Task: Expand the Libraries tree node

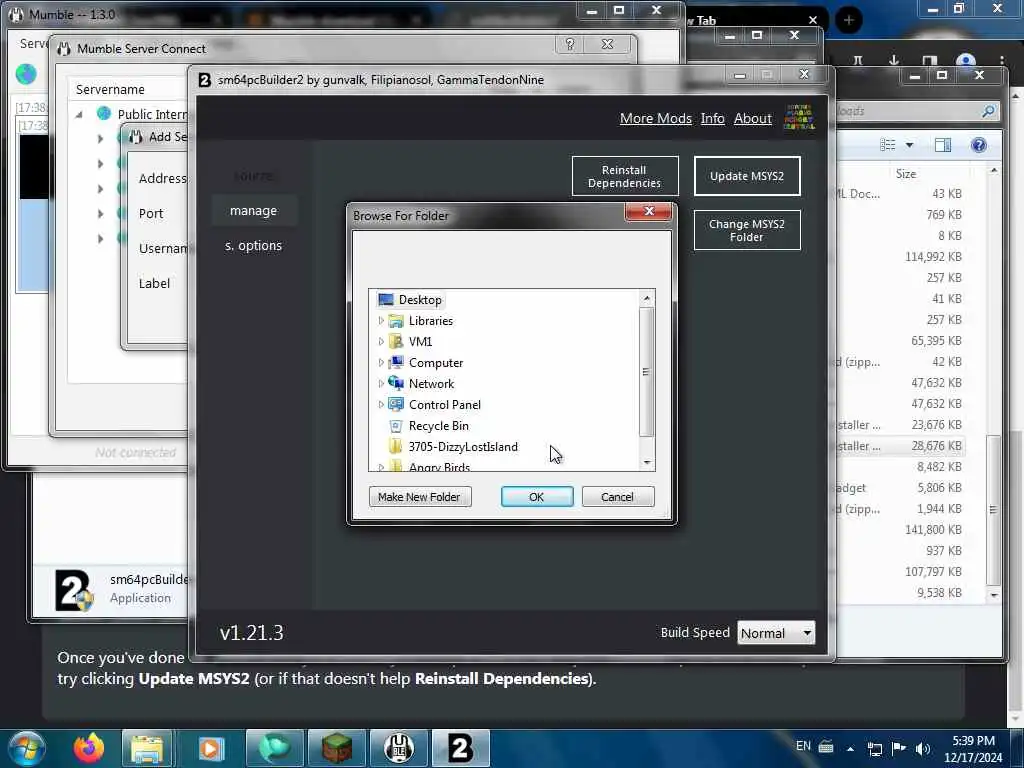Action: (381, 321)
